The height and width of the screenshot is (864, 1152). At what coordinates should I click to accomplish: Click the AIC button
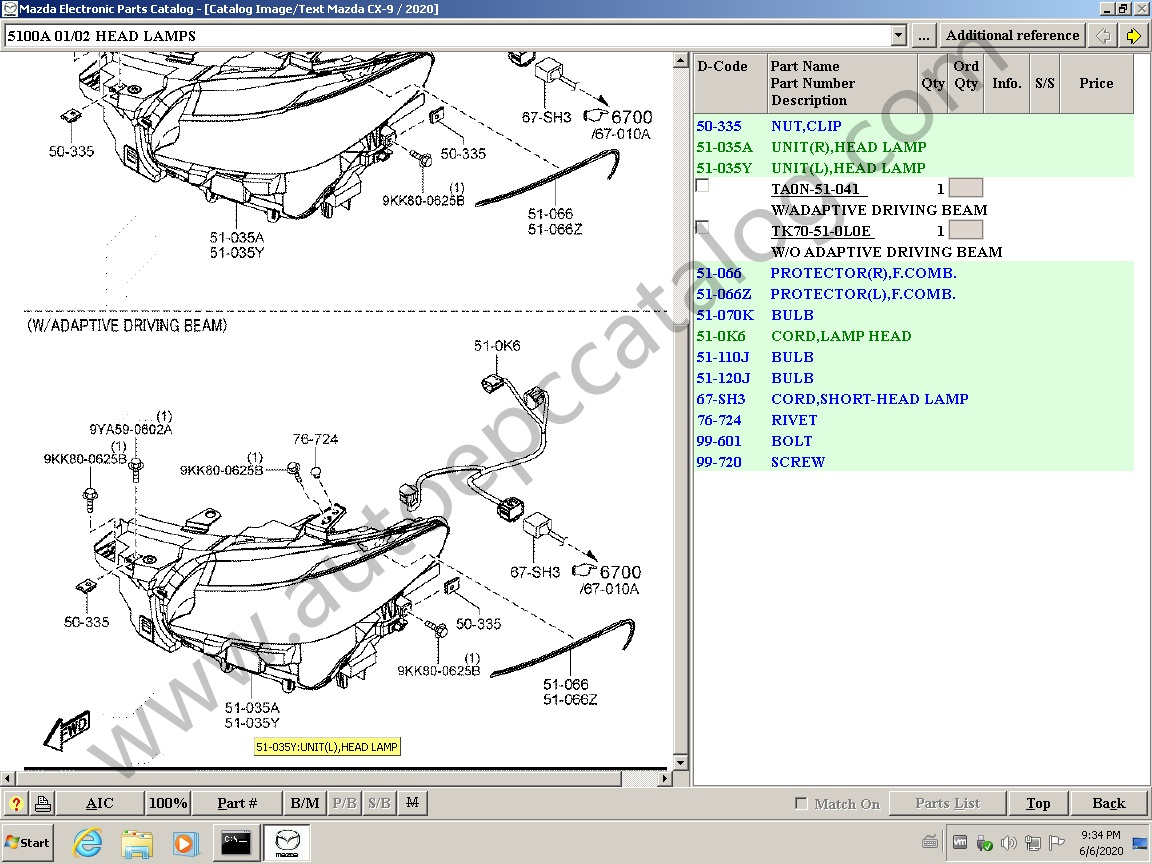100,803
